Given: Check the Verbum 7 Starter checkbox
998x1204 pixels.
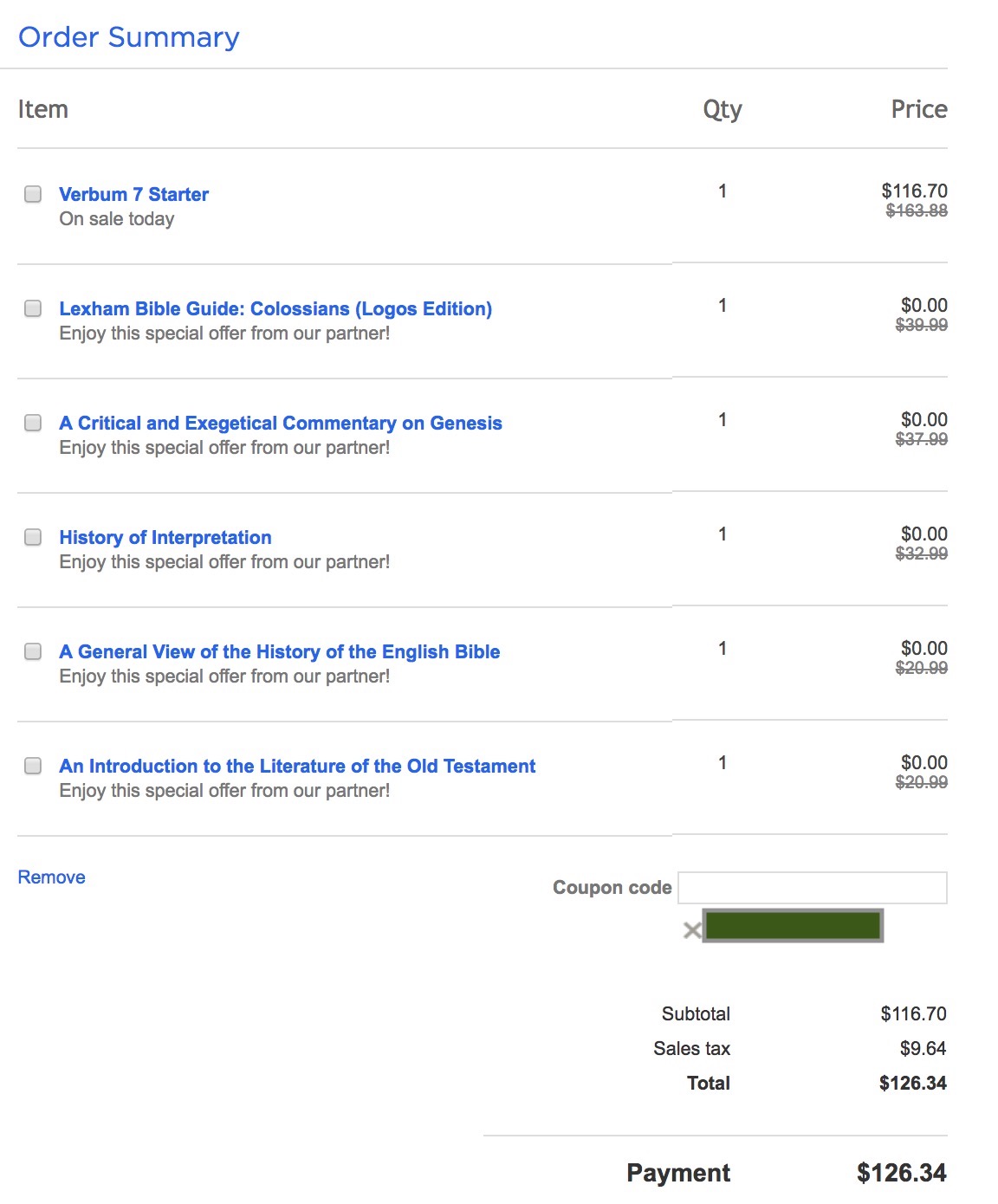Looking at the screenshot, I should [x=33, y=194].
